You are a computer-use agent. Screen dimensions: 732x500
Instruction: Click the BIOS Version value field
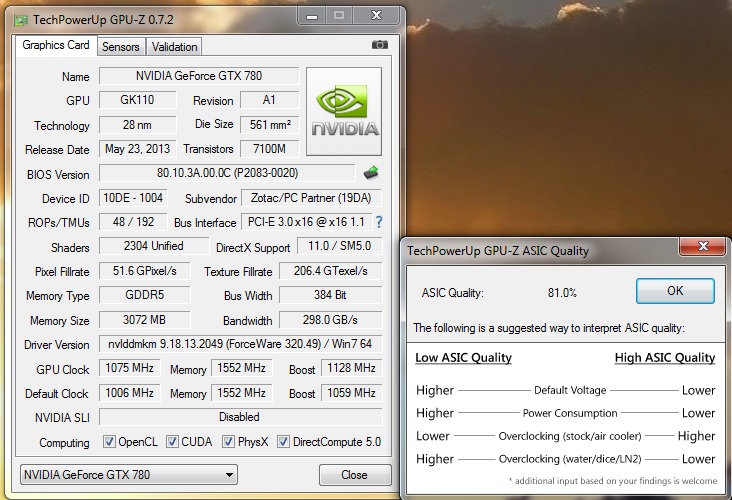point(227,173)
